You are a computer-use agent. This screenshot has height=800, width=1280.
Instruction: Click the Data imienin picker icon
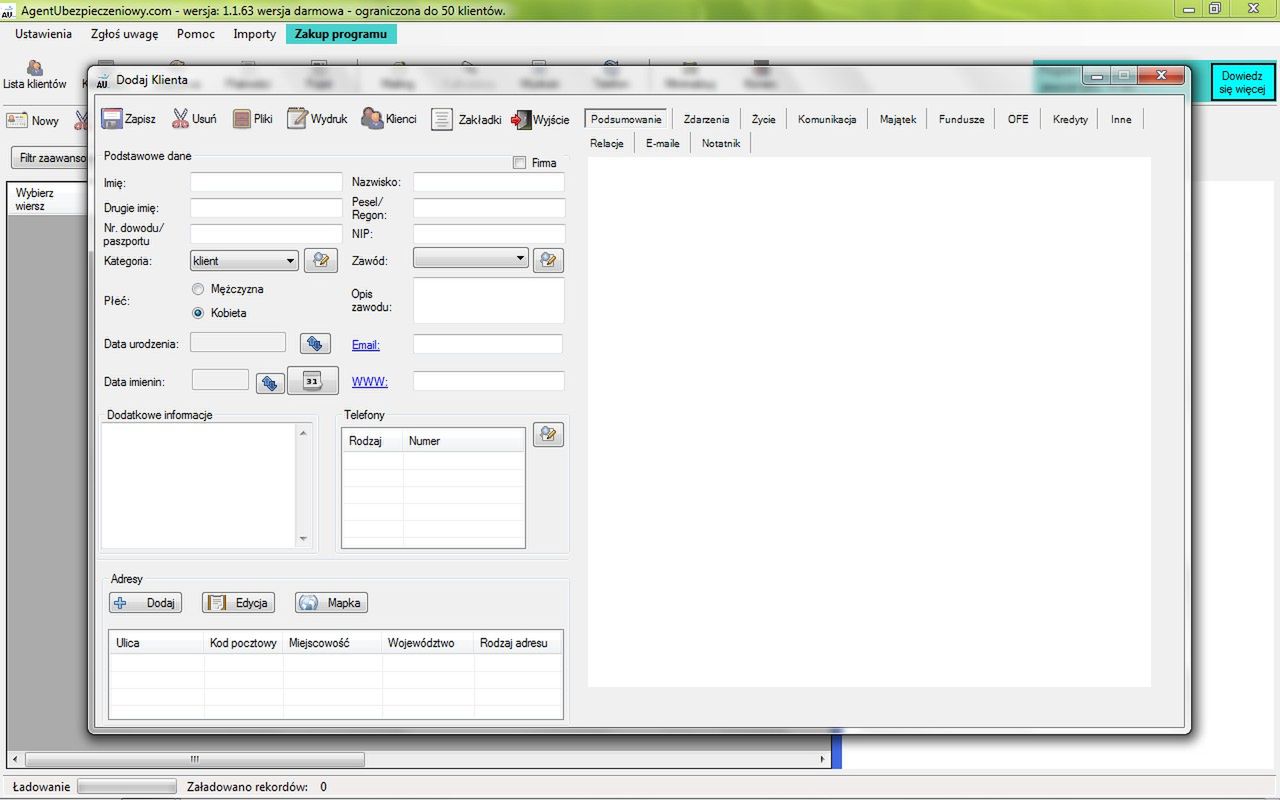(270, 383)
